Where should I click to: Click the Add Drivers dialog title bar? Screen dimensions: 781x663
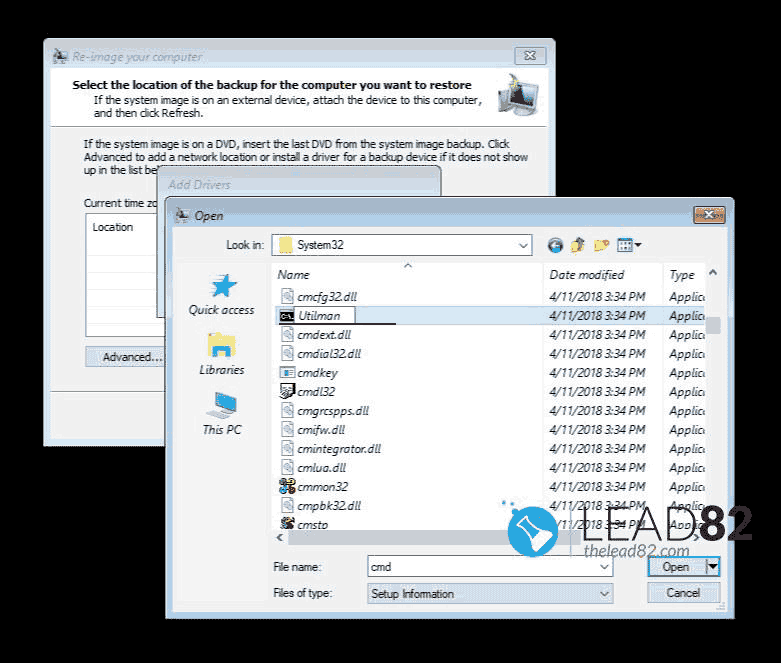pos(299,184)
